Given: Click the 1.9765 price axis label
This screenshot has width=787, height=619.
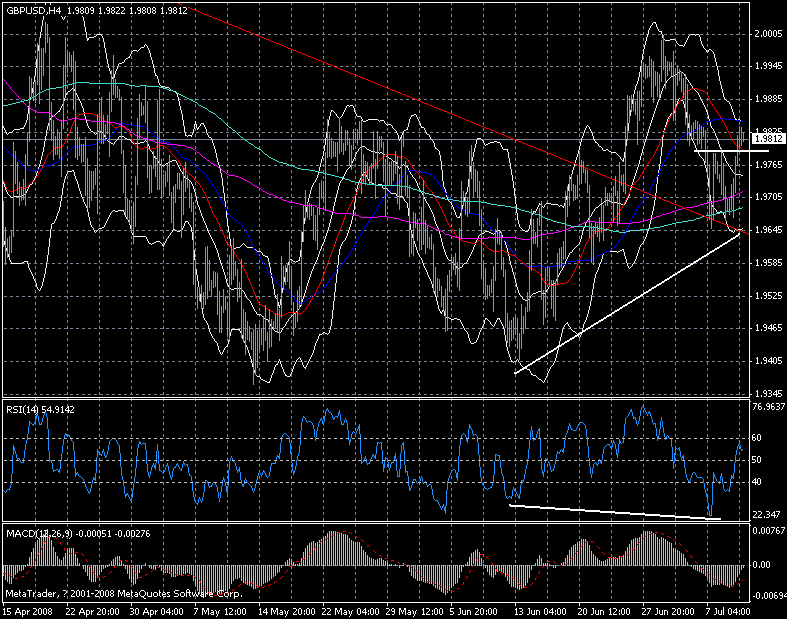Looking at the screenshot, I should pyautogui.click(x=768, y=165).
